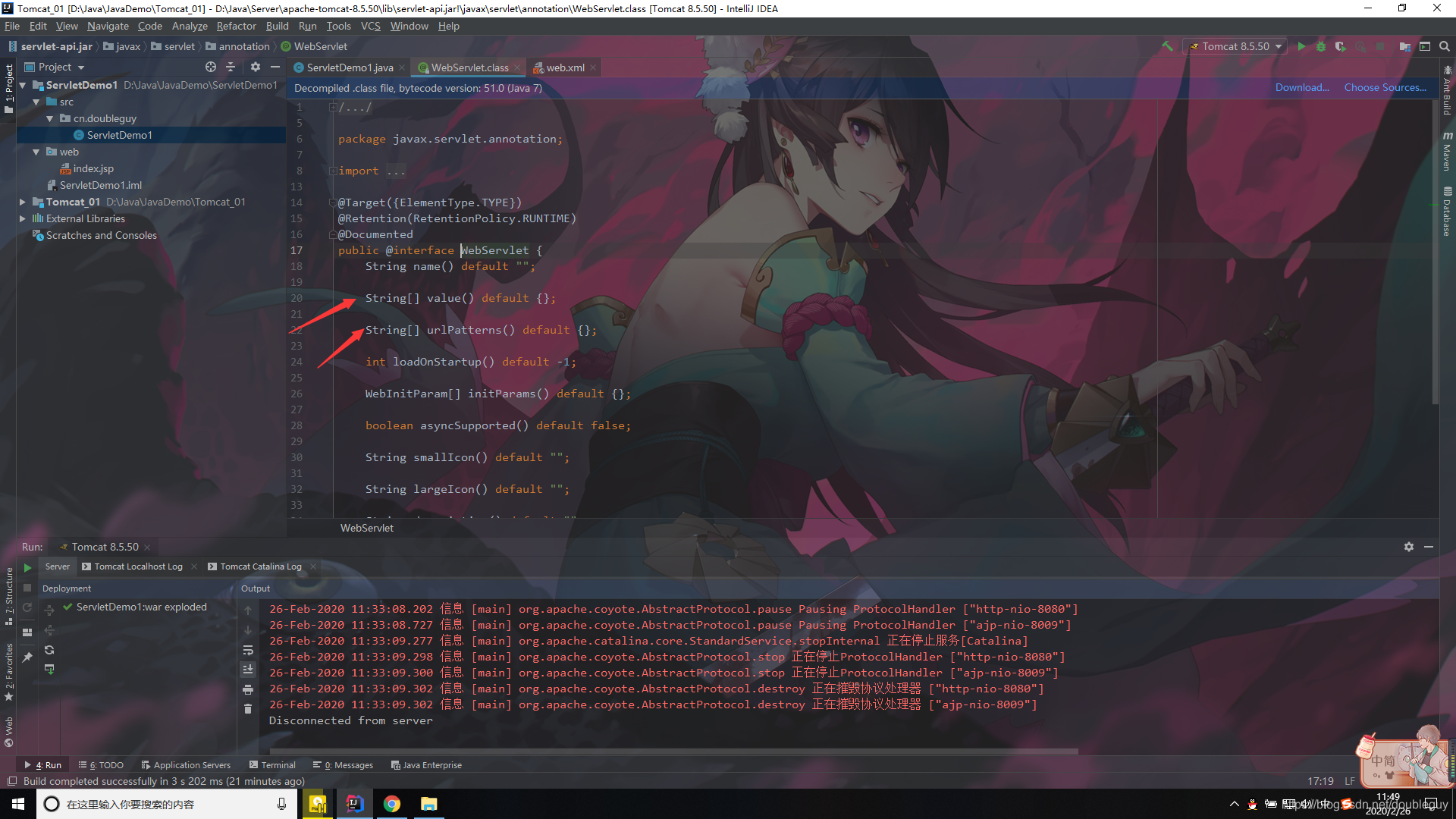
Task: Run with Coverage from the toolbar
Action: pyautogui.click(x=1340, y=46)
